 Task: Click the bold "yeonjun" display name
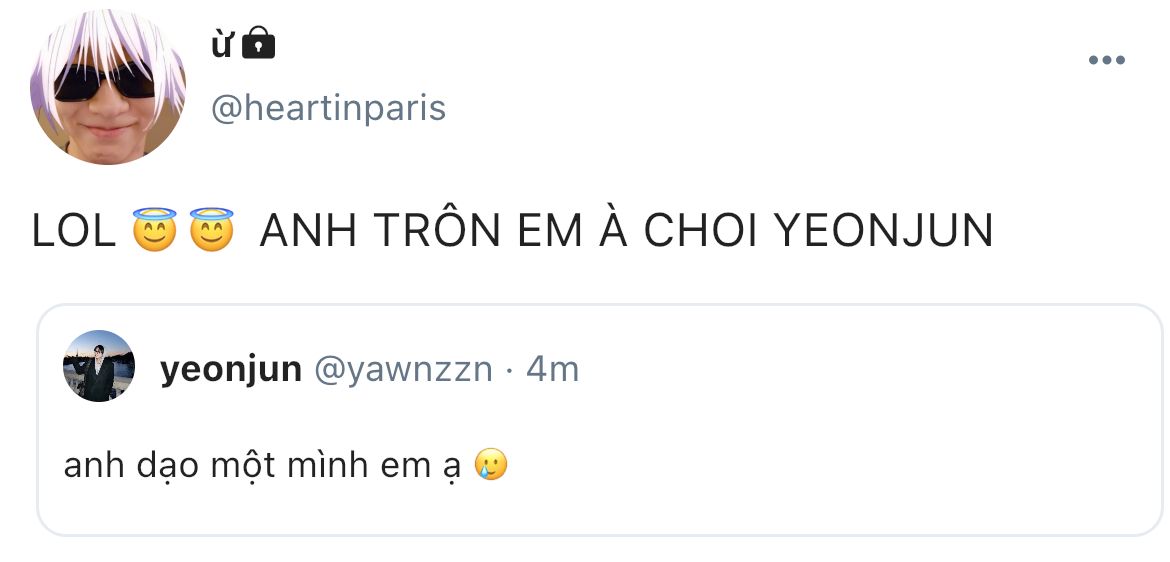pyautogui.click(x=230, y=369)
